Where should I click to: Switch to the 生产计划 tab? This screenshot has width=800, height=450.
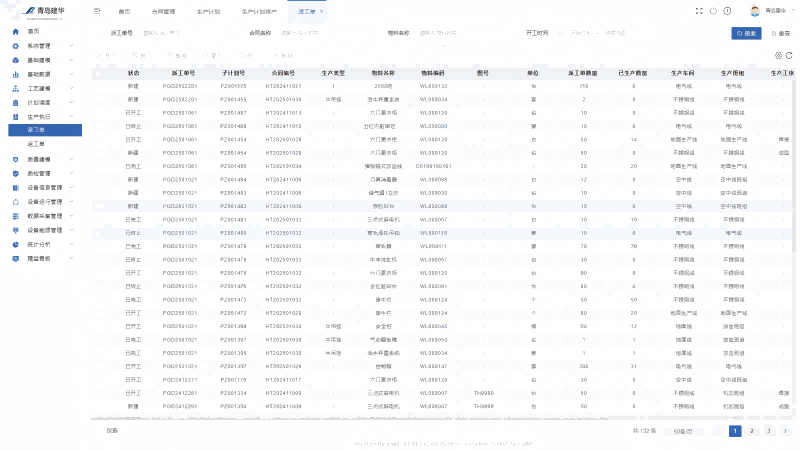[x=208, y=10]
